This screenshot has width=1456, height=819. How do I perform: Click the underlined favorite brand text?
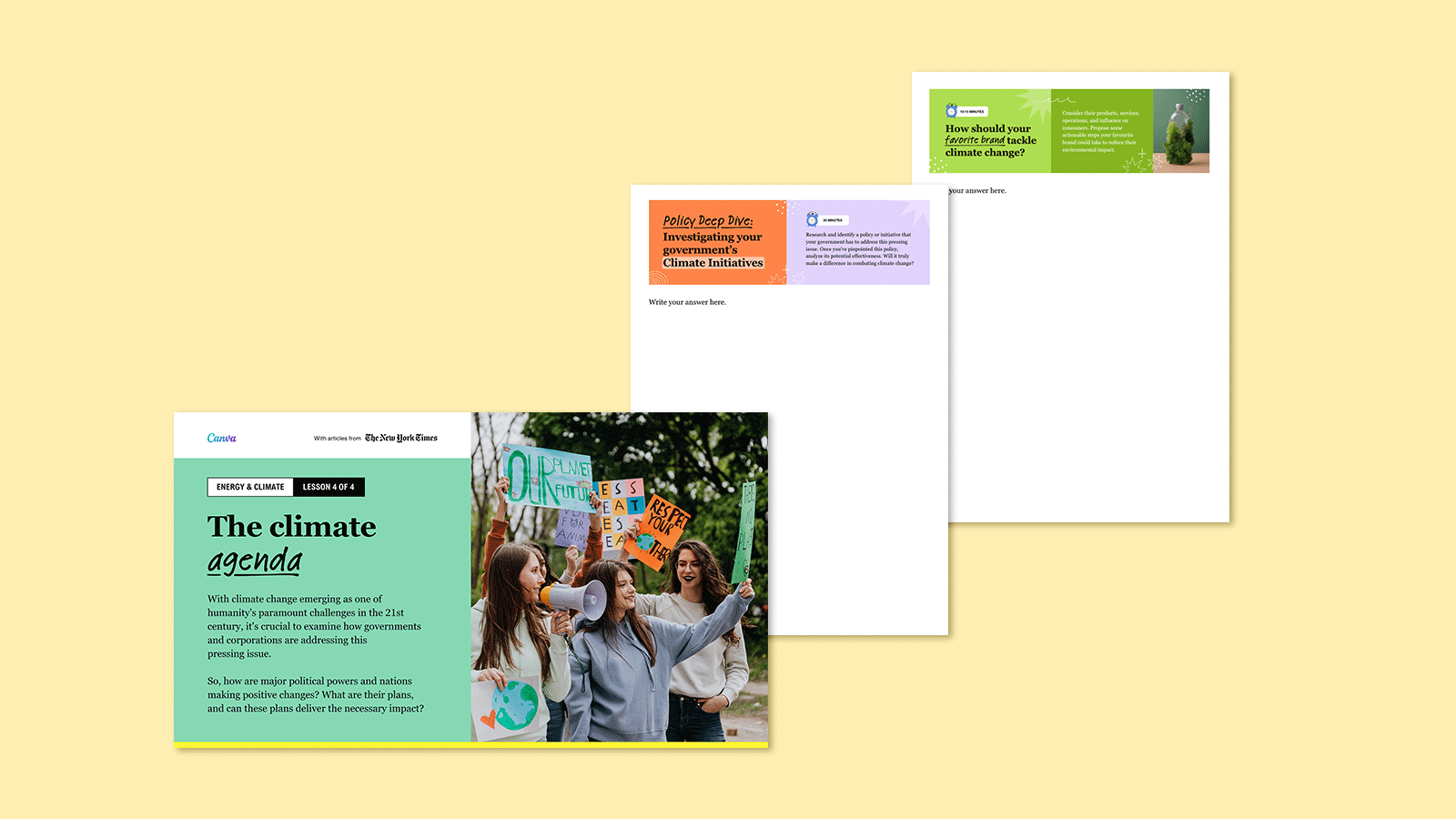tap(975, 140)
